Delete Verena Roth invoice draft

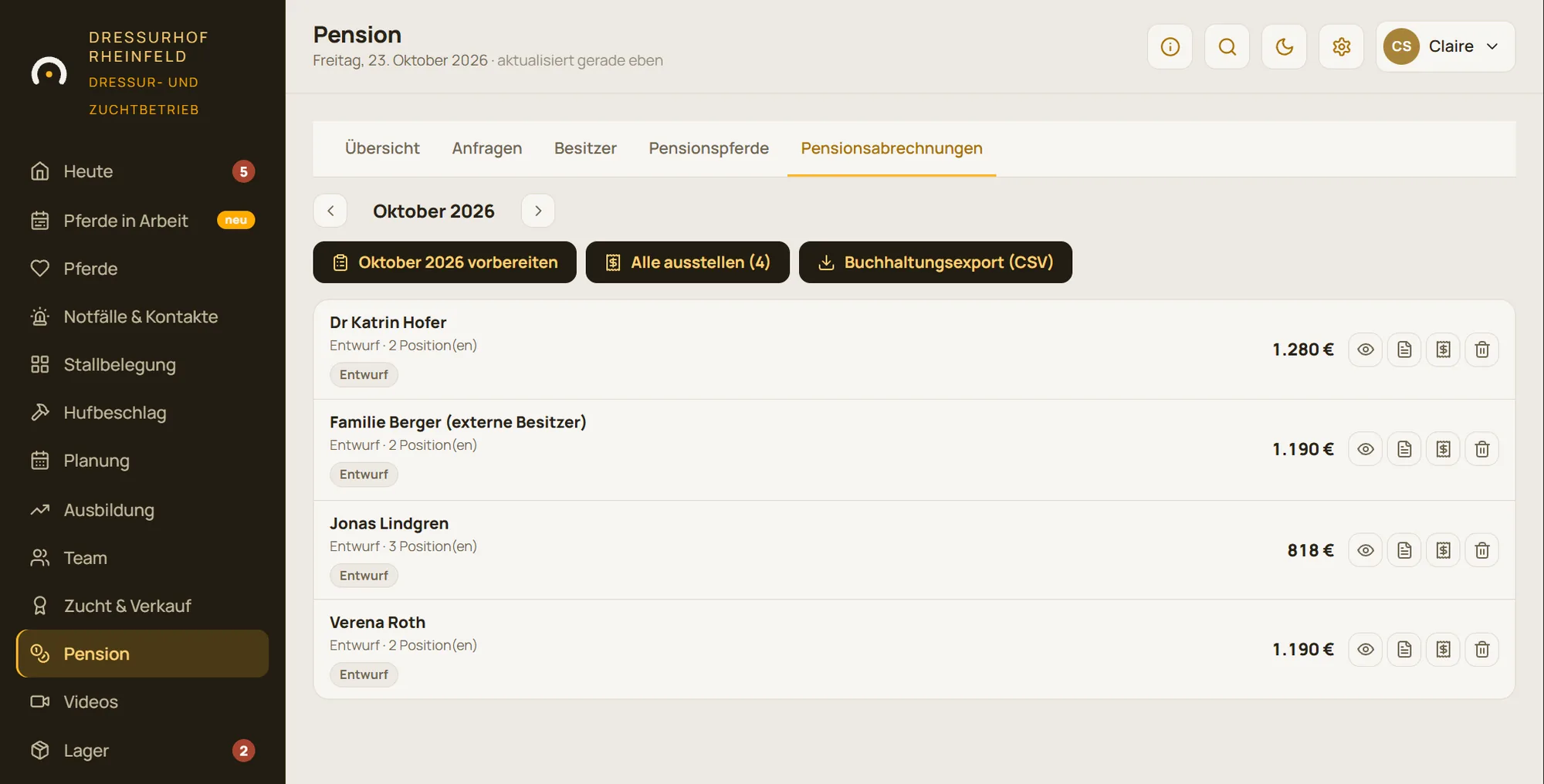(1482, 649)
